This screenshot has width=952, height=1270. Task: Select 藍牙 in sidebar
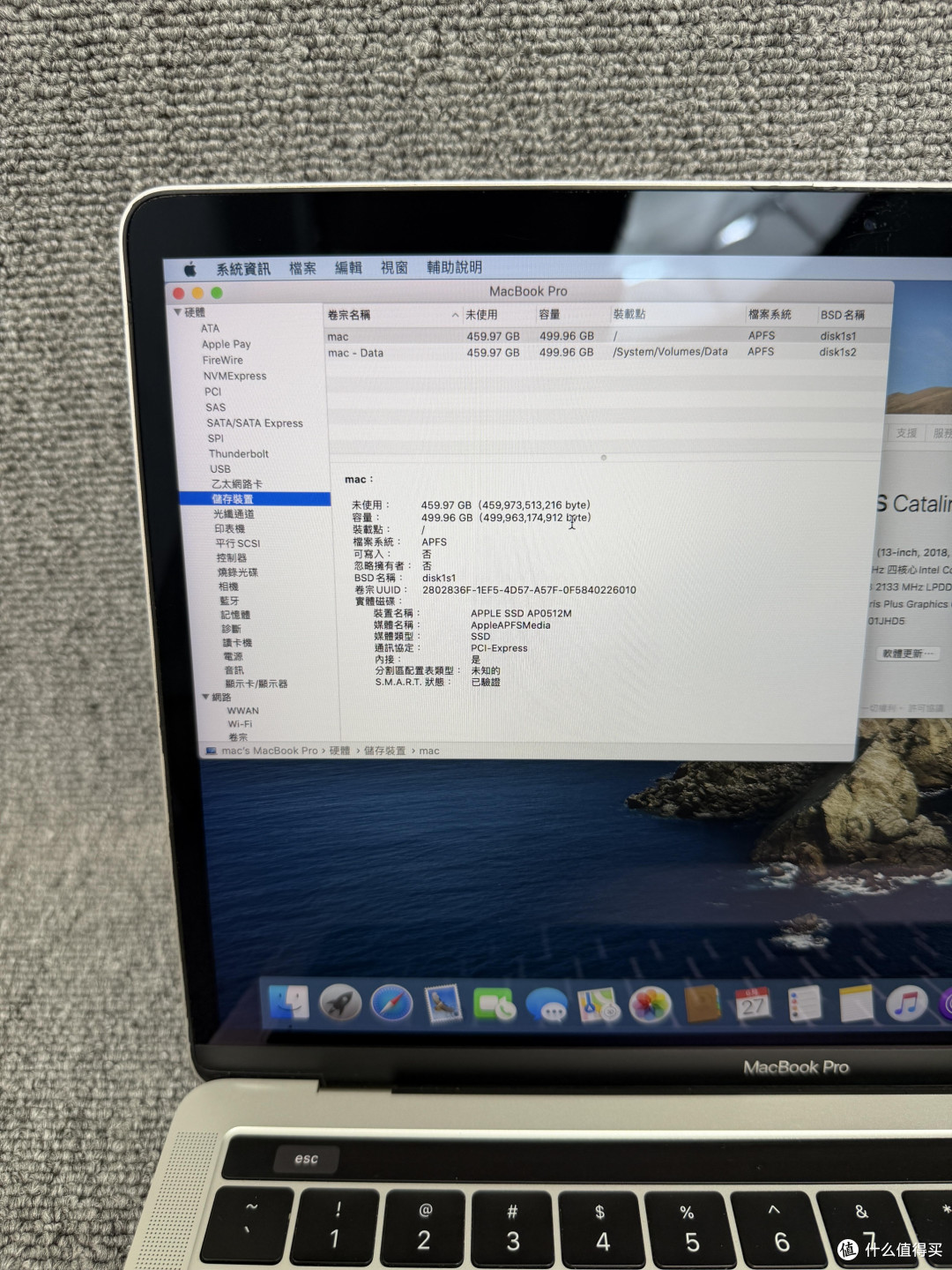[x=229, y=601]
